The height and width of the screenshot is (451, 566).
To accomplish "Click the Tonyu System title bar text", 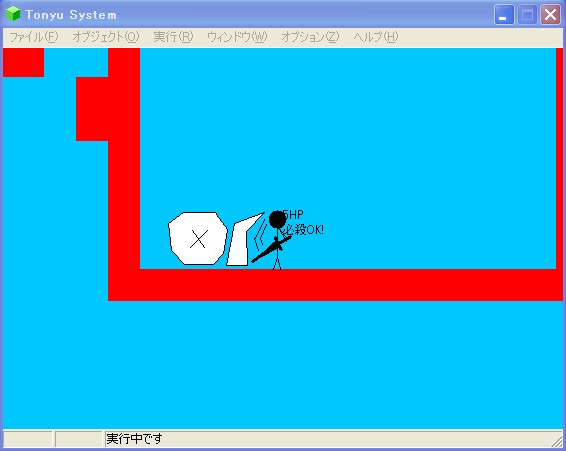I will coord(71,15).
